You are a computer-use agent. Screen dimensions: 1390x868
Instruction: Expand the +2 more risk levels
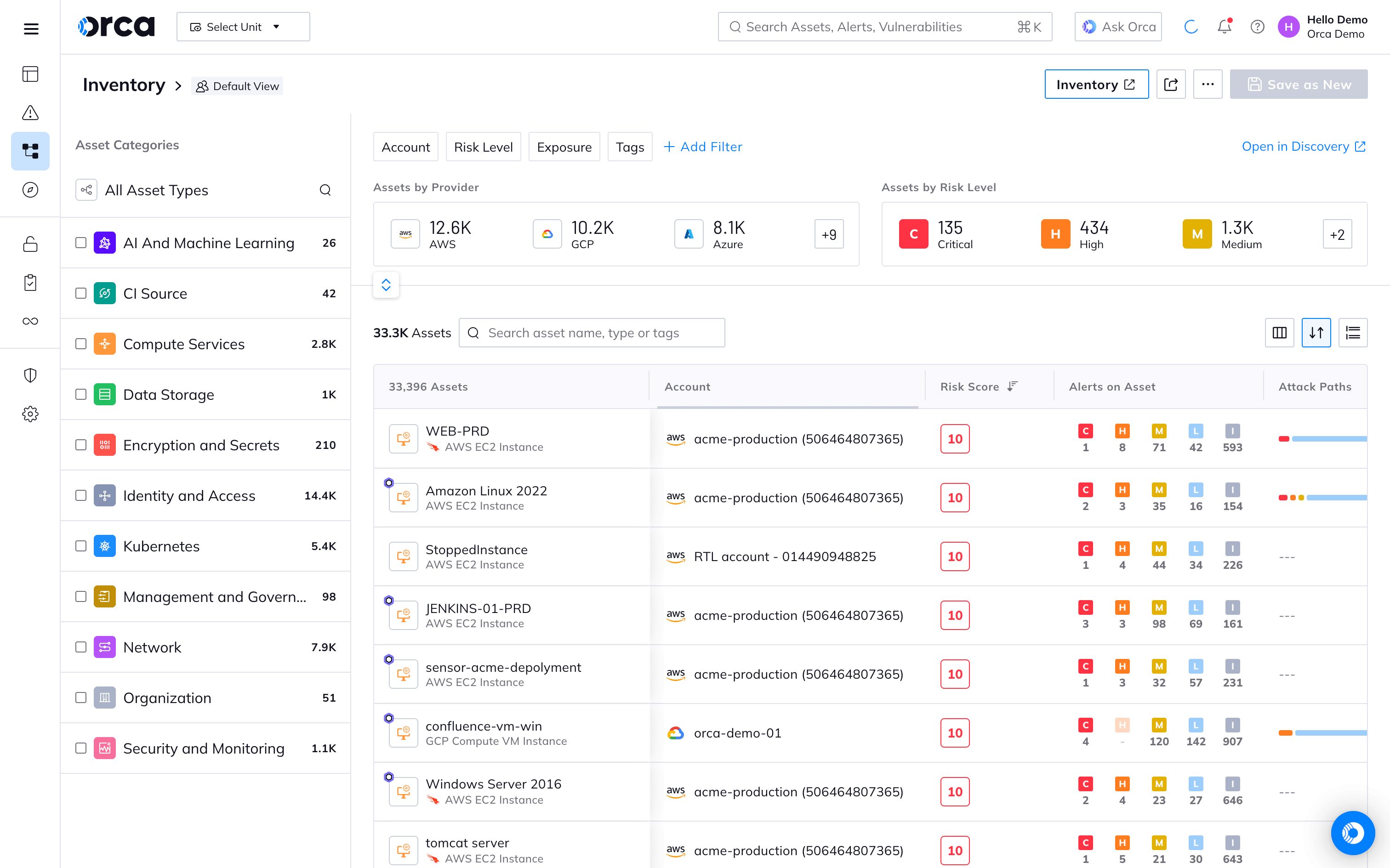click(x=1337, y=234)
